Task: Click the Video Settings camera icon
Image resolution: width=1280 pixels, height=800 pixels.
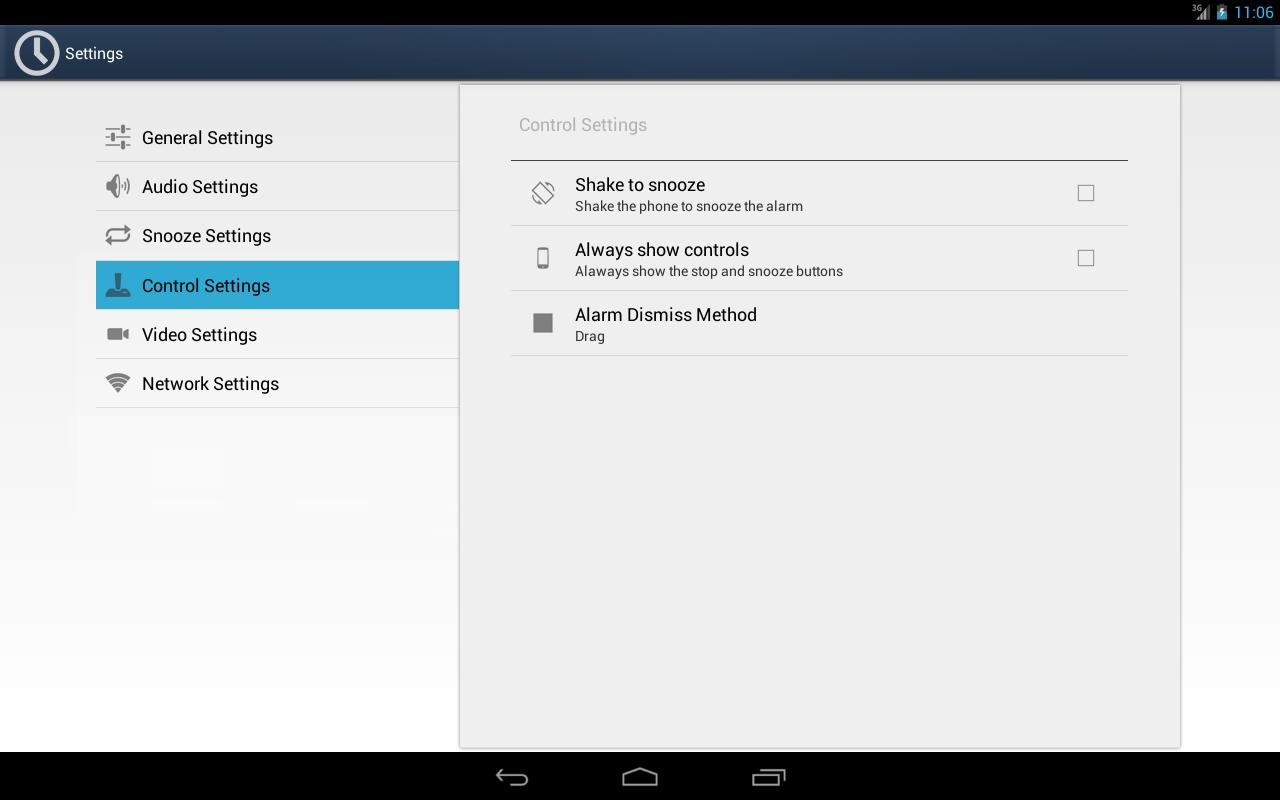Action: click(118, 334)
